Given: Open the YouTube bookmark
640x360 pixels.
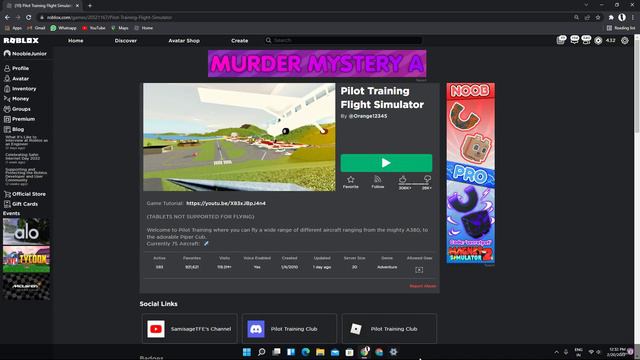Looking at the screenshot, I should [x=93, y=28].
